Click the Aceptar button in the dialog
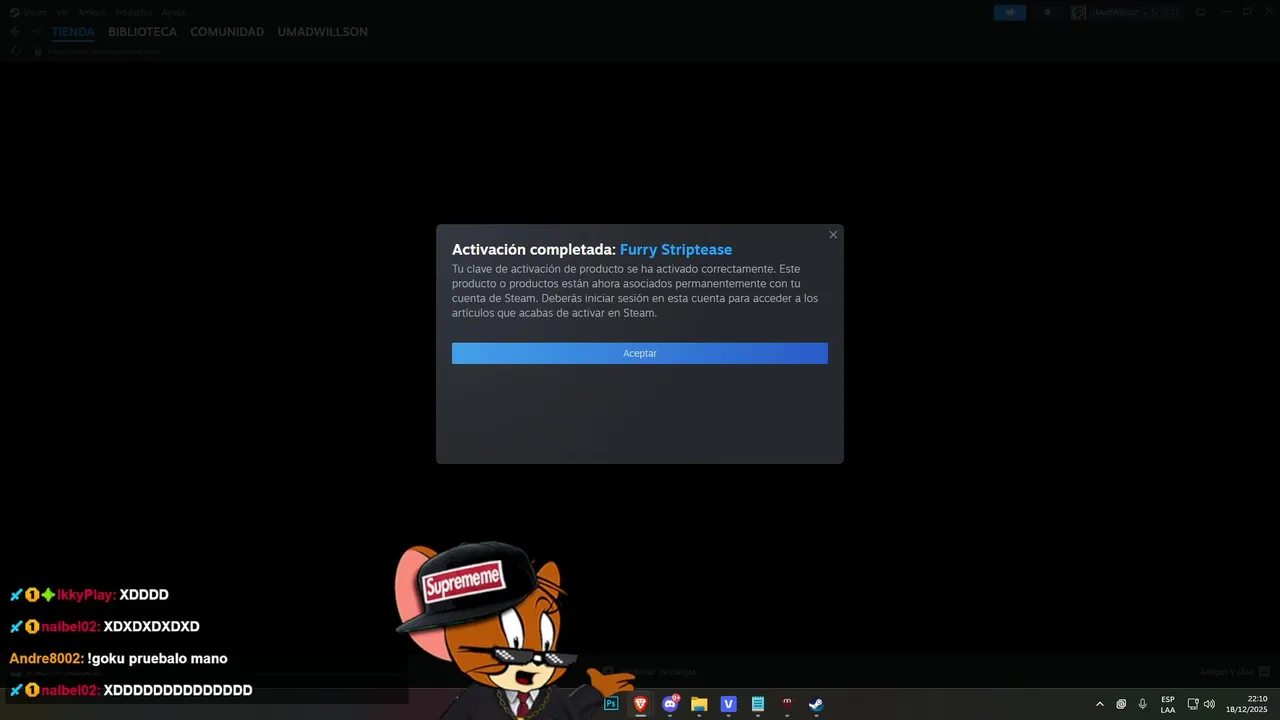Screen dimensions: 1280x720 tap(639, 353)
